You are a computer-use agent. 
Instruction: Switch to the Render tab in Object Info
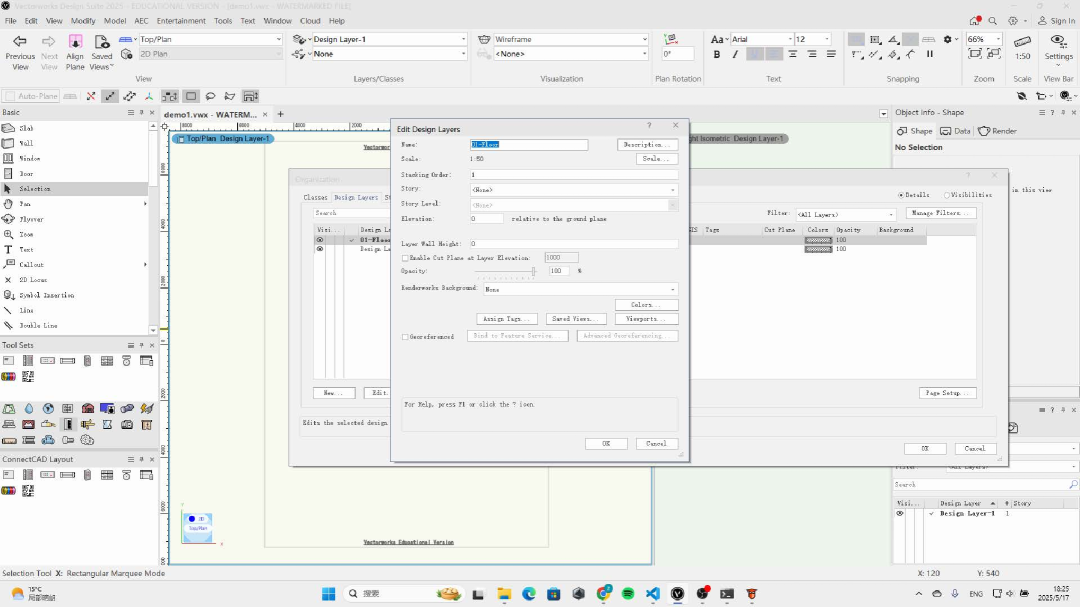click(998, 131)
